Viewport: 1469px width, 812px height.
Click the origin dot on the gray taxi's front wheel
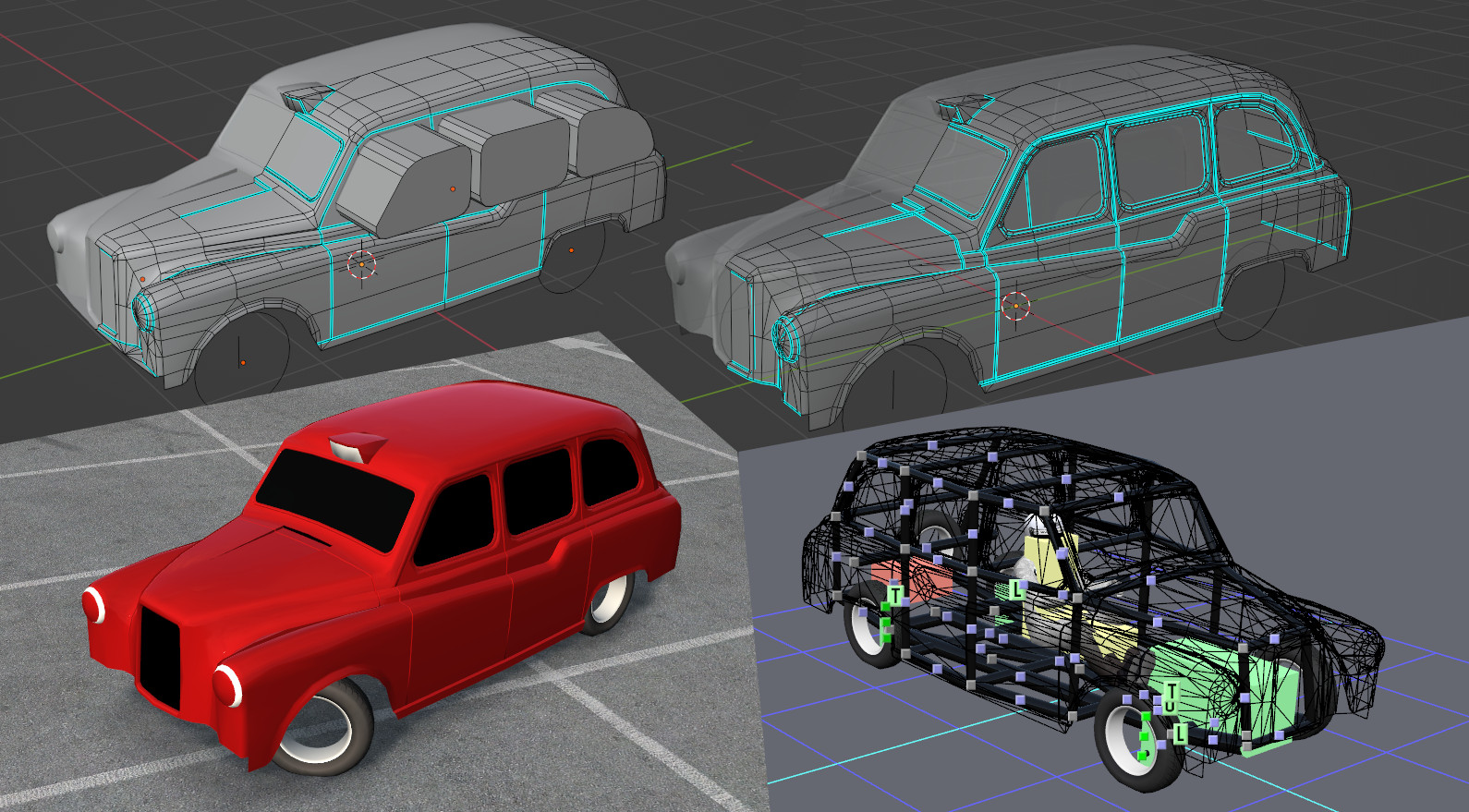(x=242, y=363)
